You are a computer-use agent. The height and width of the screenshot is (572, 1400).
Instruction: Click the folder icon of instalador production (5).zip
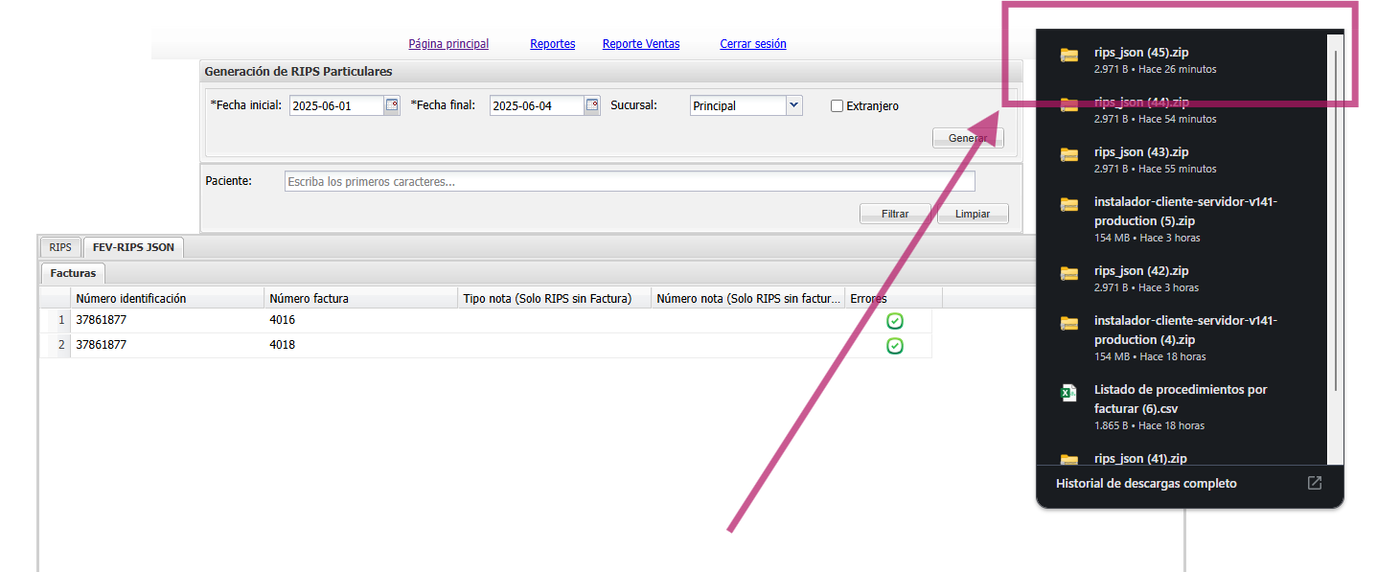(x=1069, y=203)
